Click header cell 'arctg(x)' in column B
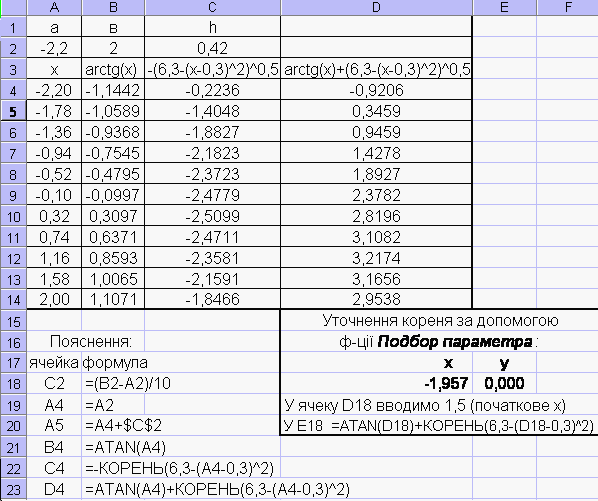The image size is (598, 501). coord(113,69)
